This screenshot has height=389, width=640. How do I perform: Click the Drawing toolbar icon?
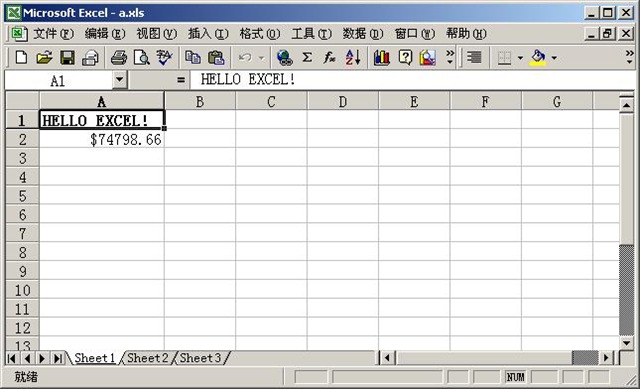pos(427,58)
